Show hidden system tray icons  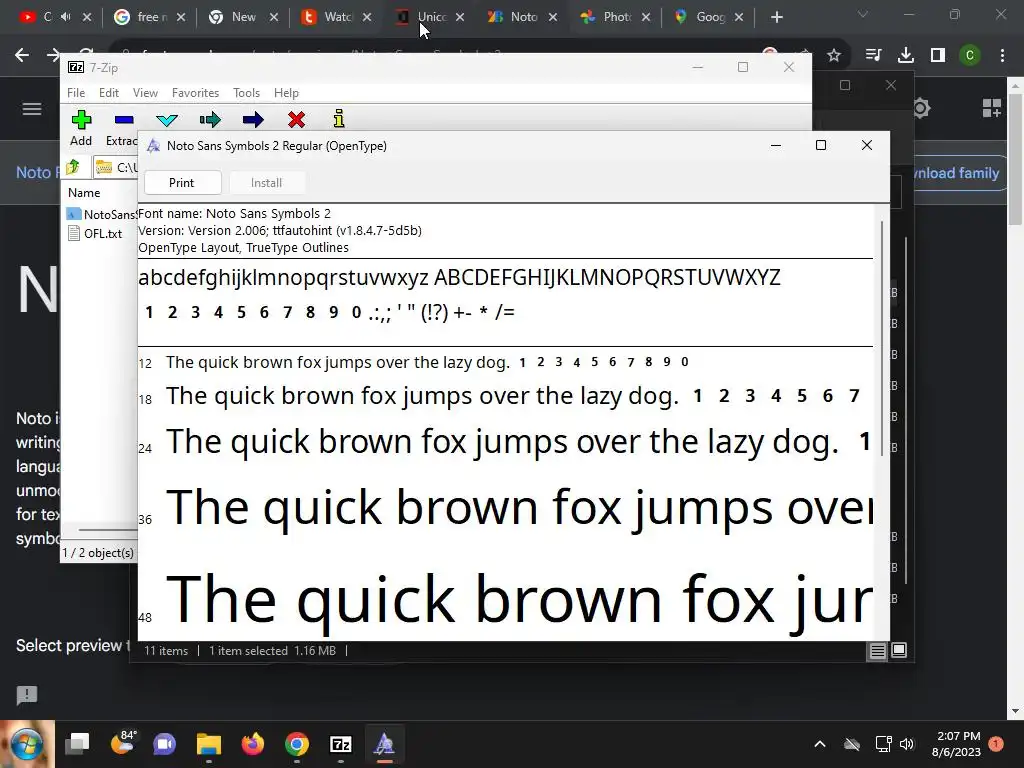820,744
